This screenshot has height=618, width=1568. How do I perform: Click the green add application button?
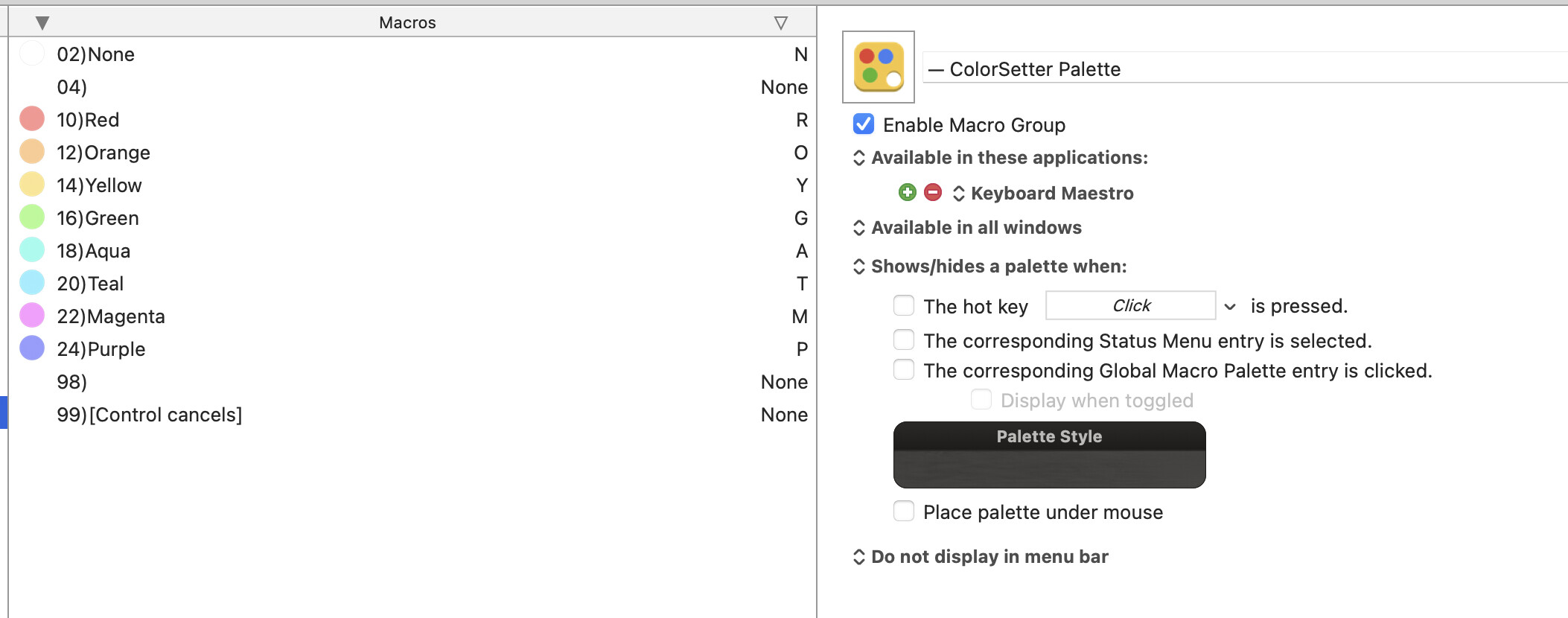point(907,193)
